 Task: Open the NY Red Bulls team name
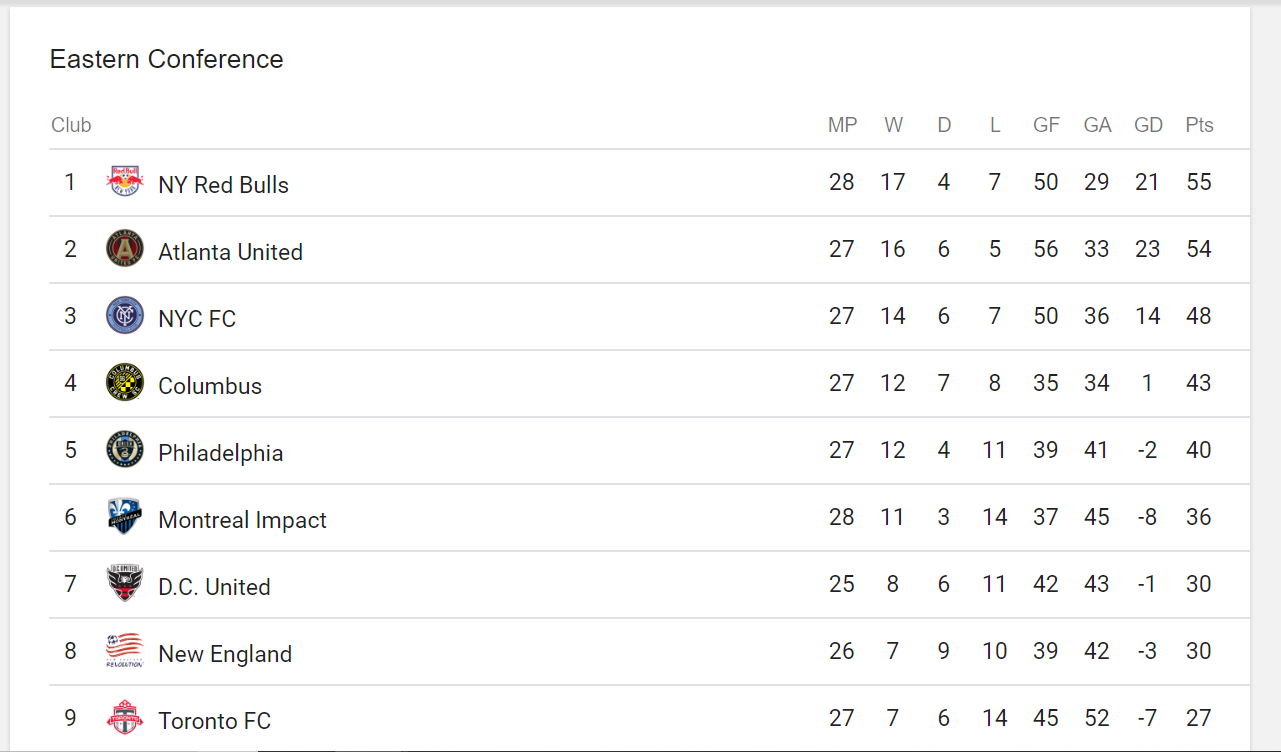click(x=223, y=185)
